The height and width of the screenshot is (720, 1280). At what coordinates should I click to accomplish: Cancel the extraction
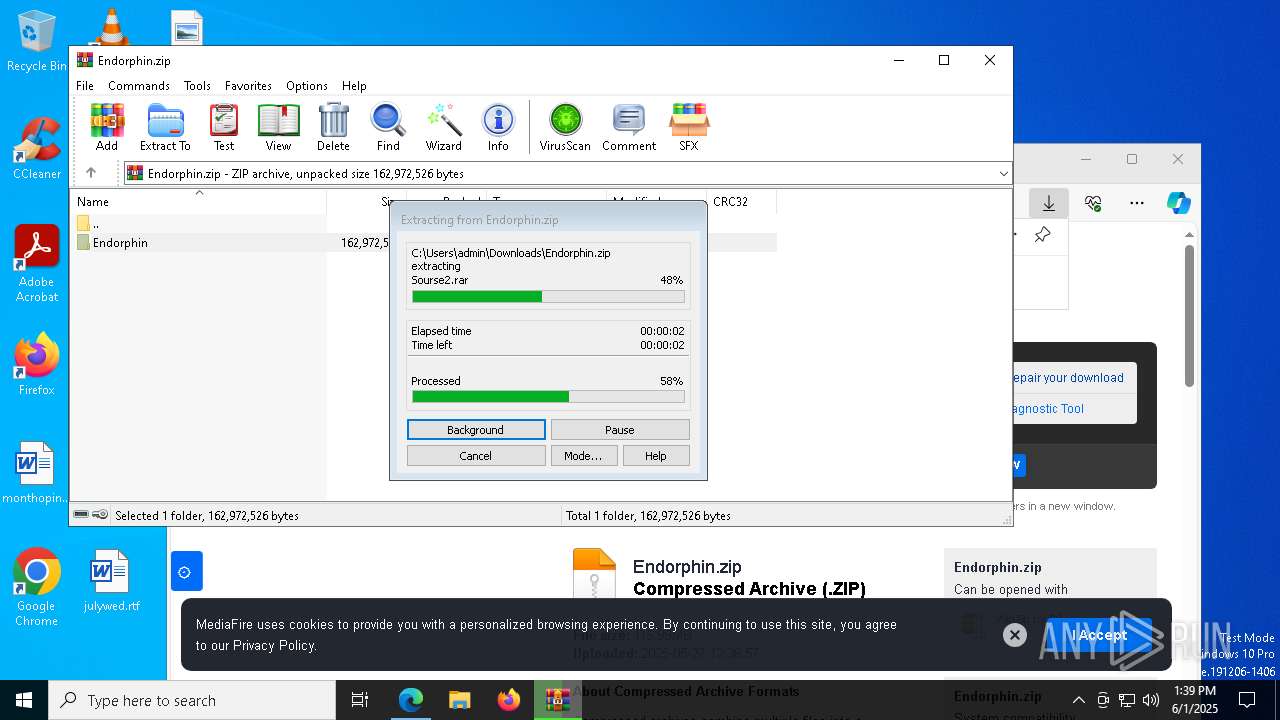click(476, 456)
